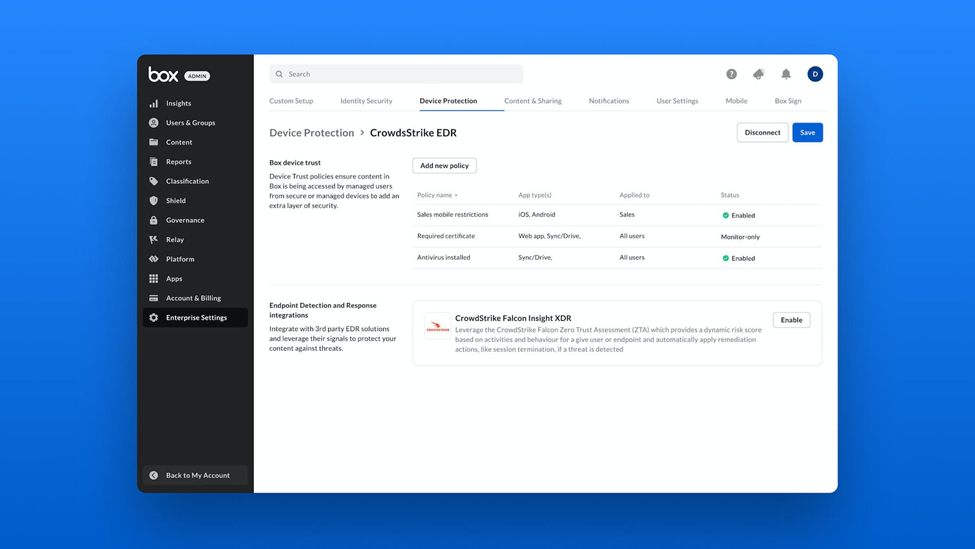Open Users & Groups in sidebar
This screenshot has width=975, height=549.
(195, 122)
